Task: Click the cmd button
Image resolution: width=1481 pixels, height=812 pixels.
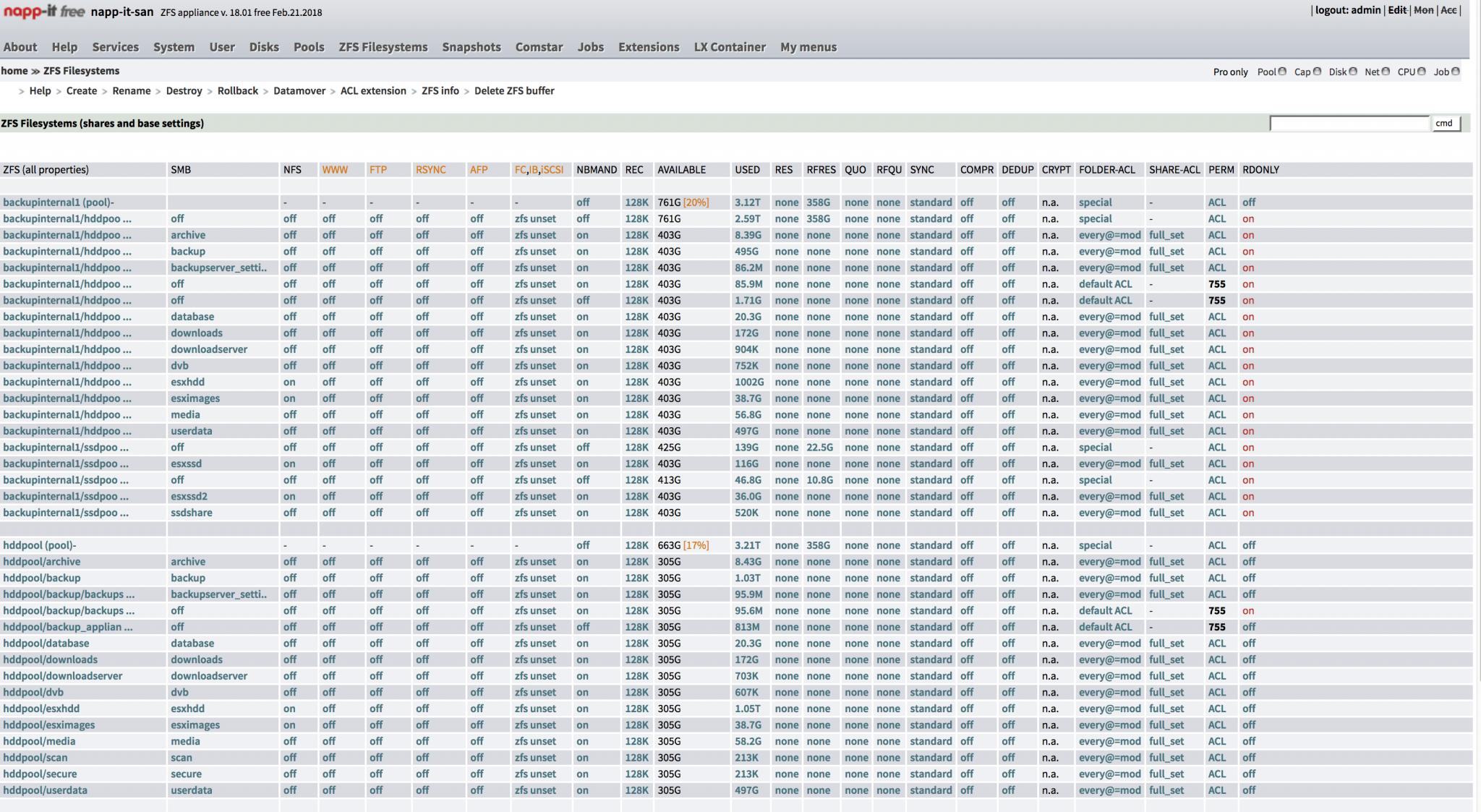Action: click(1444, 124)
